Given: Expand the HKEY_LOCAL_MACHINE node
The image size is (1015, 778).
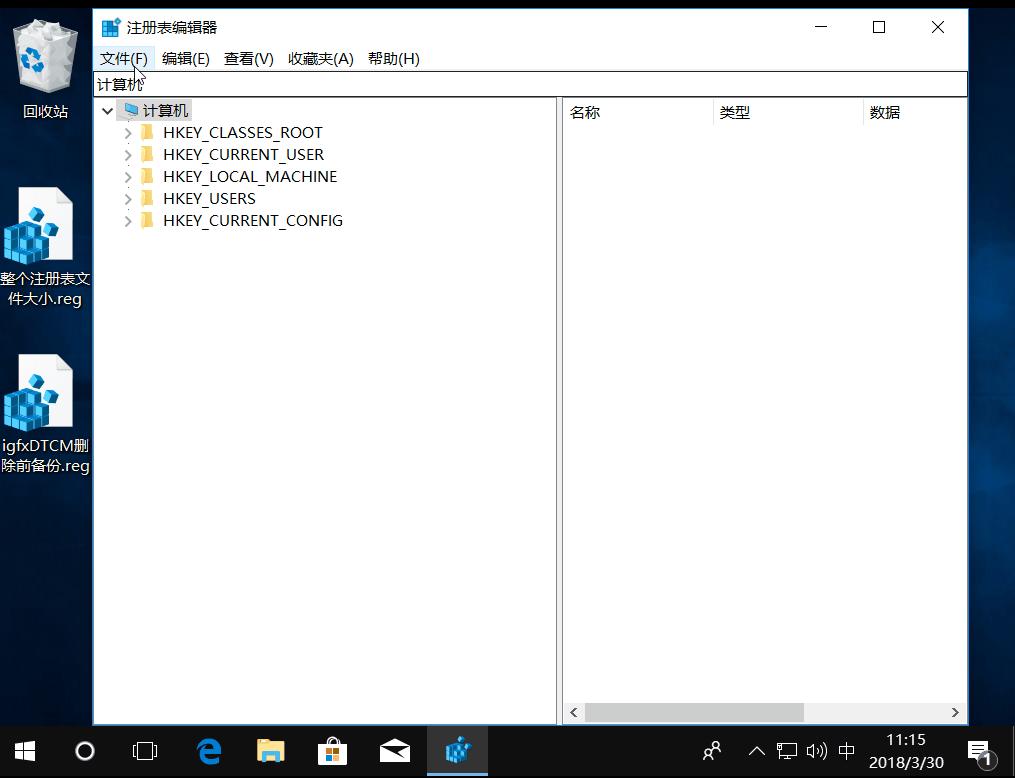Looking at the screenshot, I should pyautogui.click(x=128, y=176).
